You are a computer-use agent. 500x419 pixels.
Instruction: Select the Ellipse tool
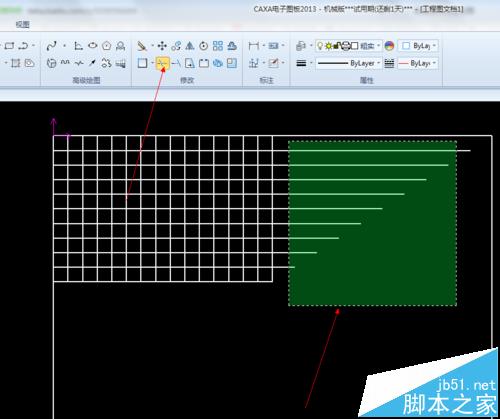pos(93,45)
